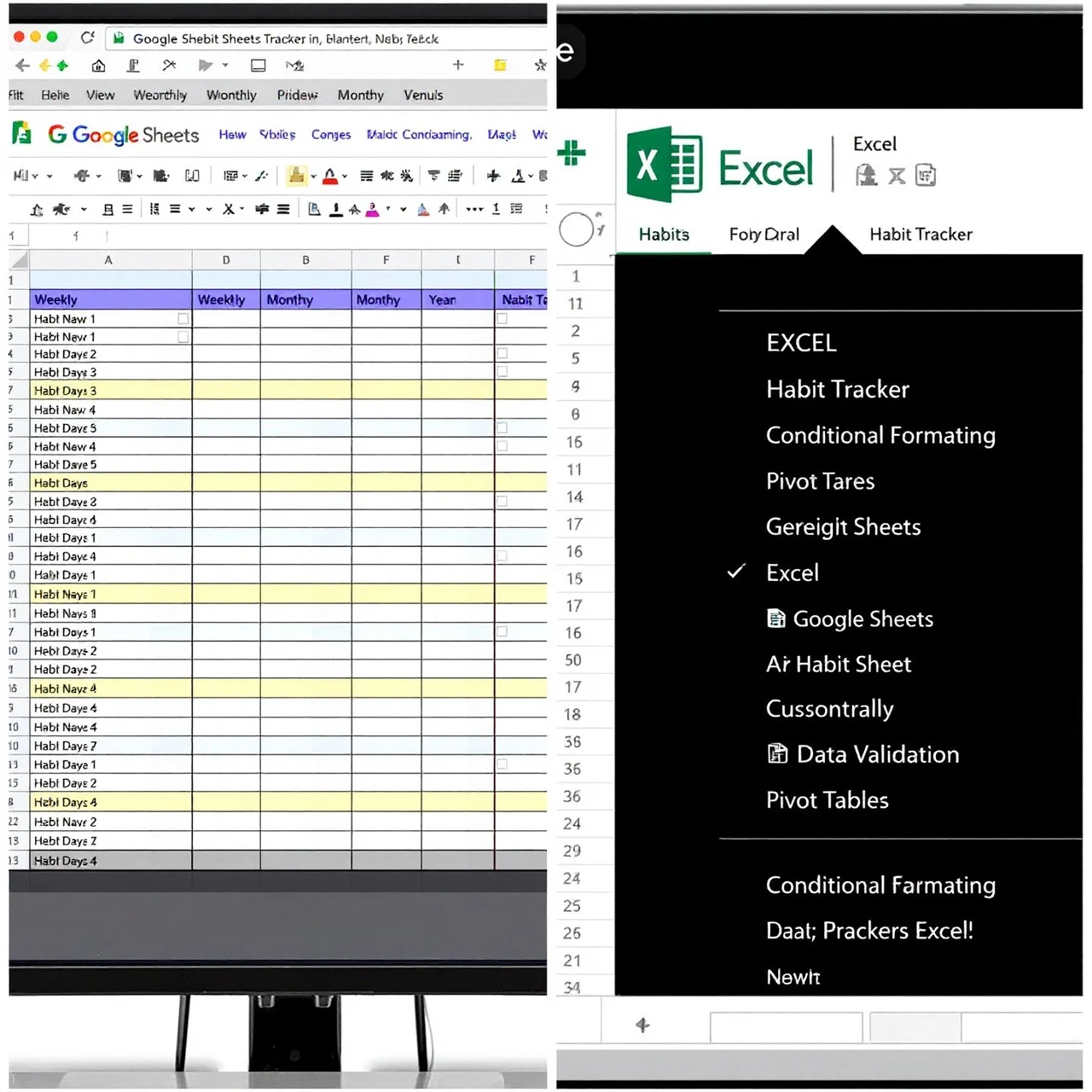Click the green plus icon beside Excel

[572, 154]
